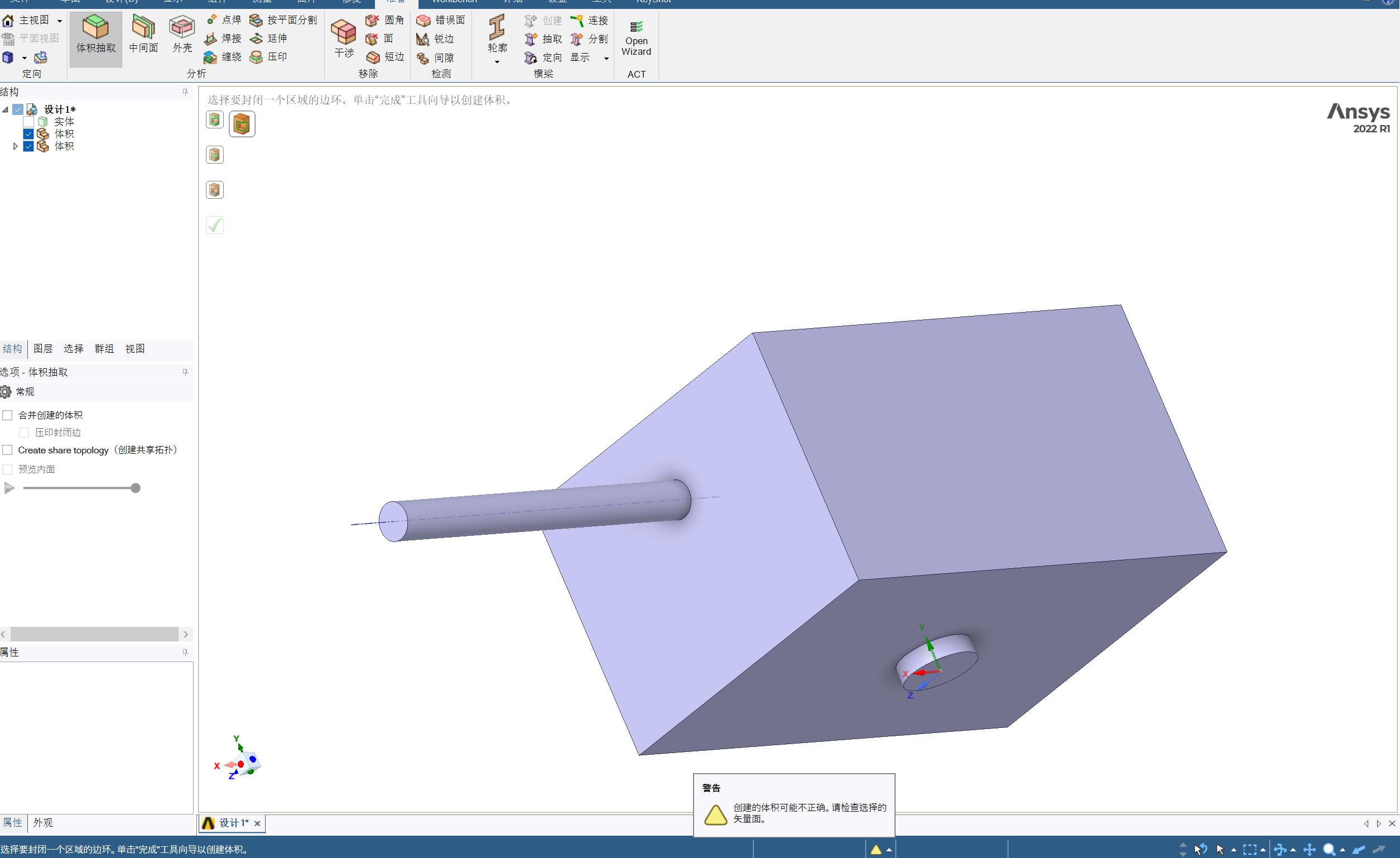Expand the second 体积 tree node
This screenshot has height=858, width=1400.
15,146
